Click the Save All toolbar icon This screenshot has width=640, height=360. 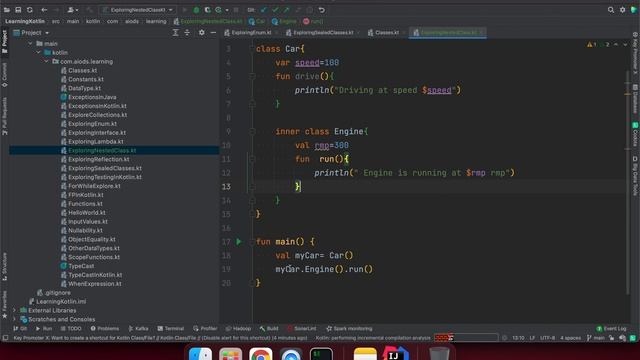point(18,10)
